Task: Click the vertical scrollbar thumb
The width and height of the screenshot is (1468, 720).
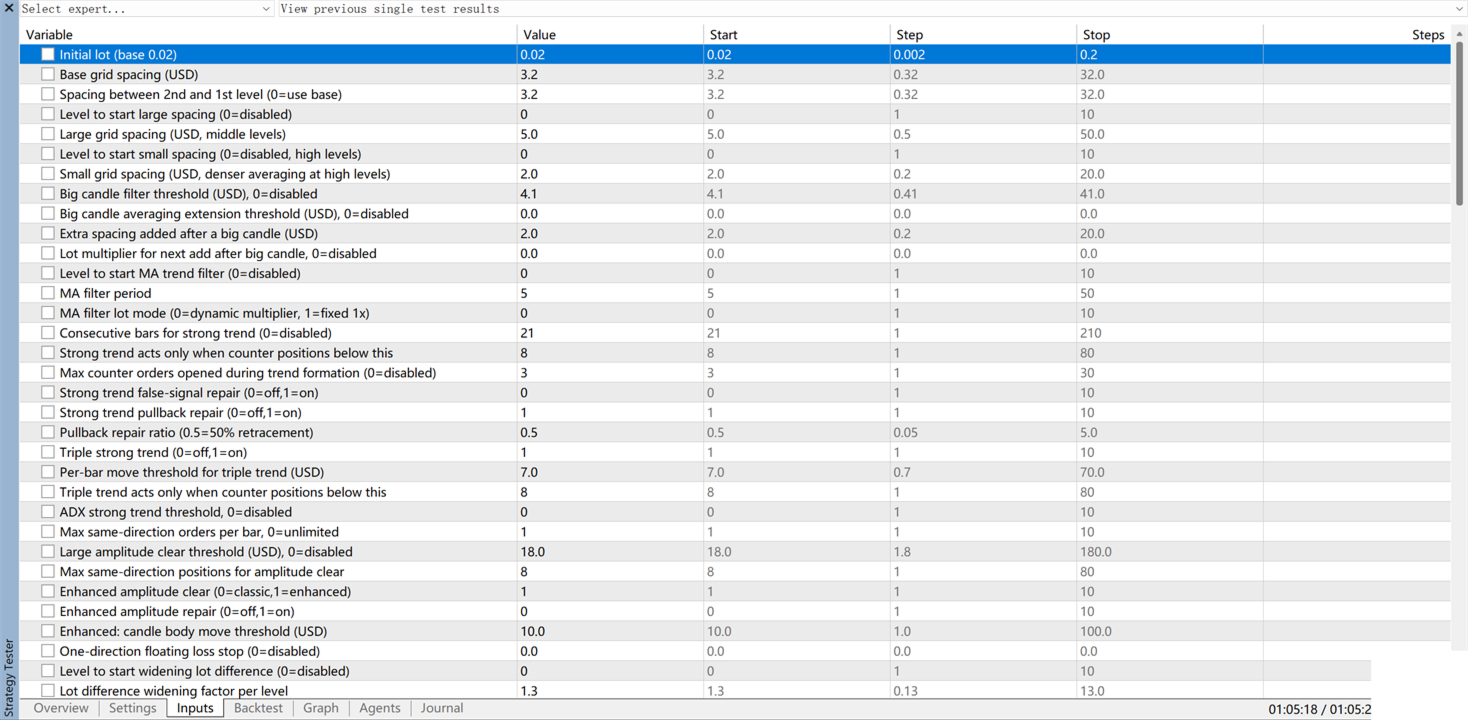Action: tap(1459, 122)
